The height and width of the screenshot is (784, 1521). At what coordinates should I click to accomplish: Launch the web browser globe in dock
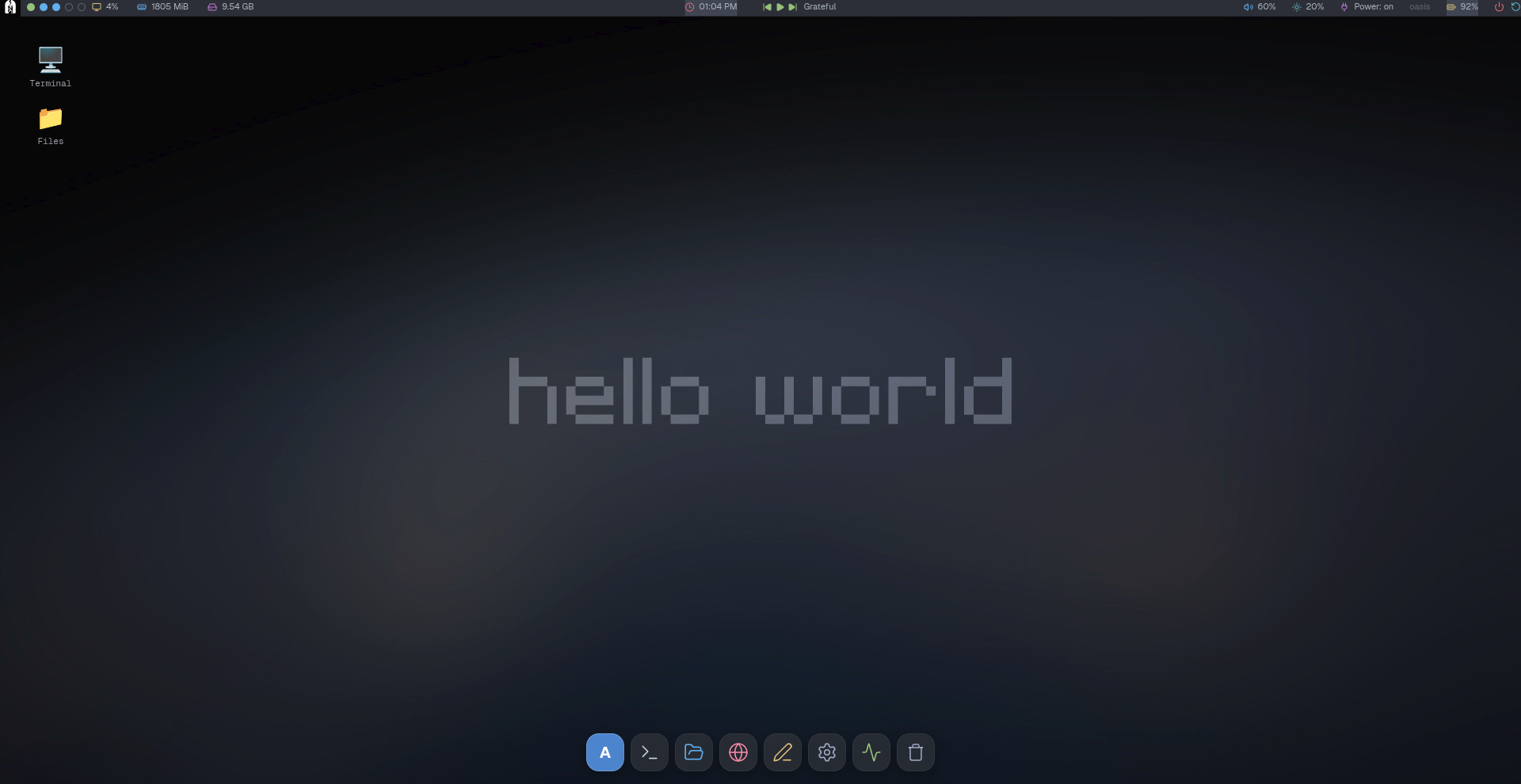point(738,752)
